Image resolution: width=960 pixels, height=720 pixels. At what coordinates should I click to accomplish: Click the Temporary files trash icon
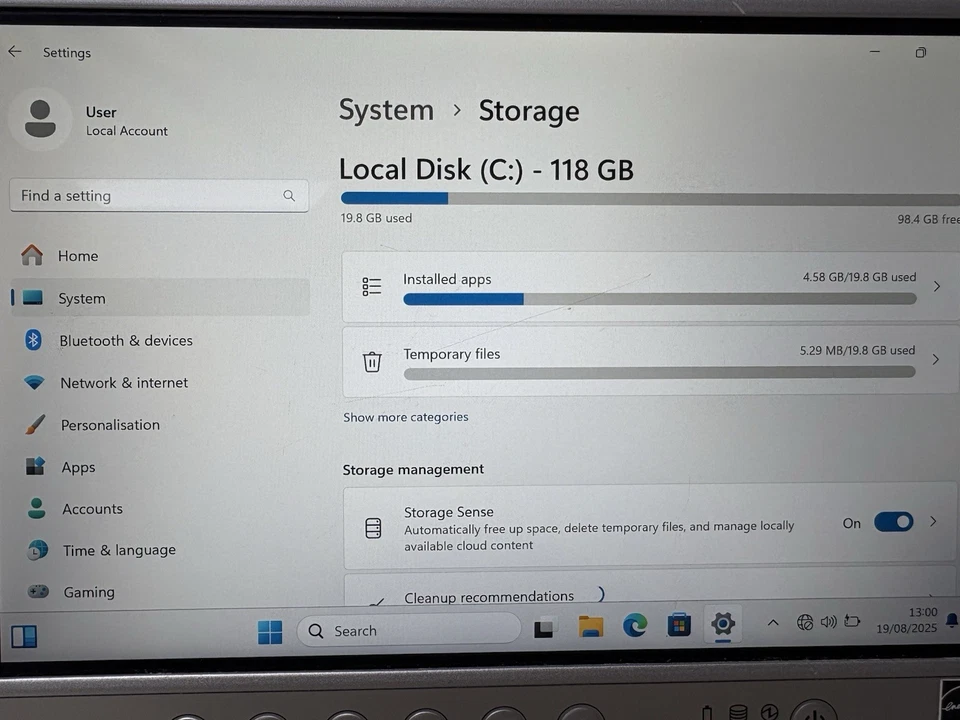[372, 361]
